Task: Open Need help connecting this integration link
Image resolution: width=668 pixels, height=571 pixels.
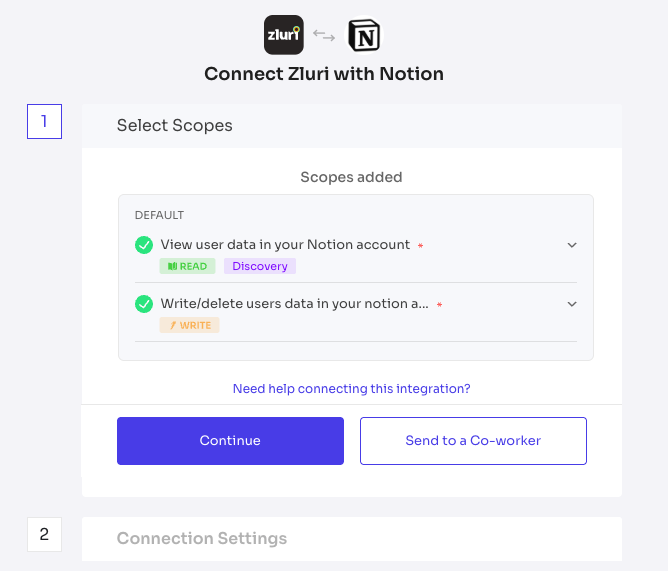Action: coord(351,389)
